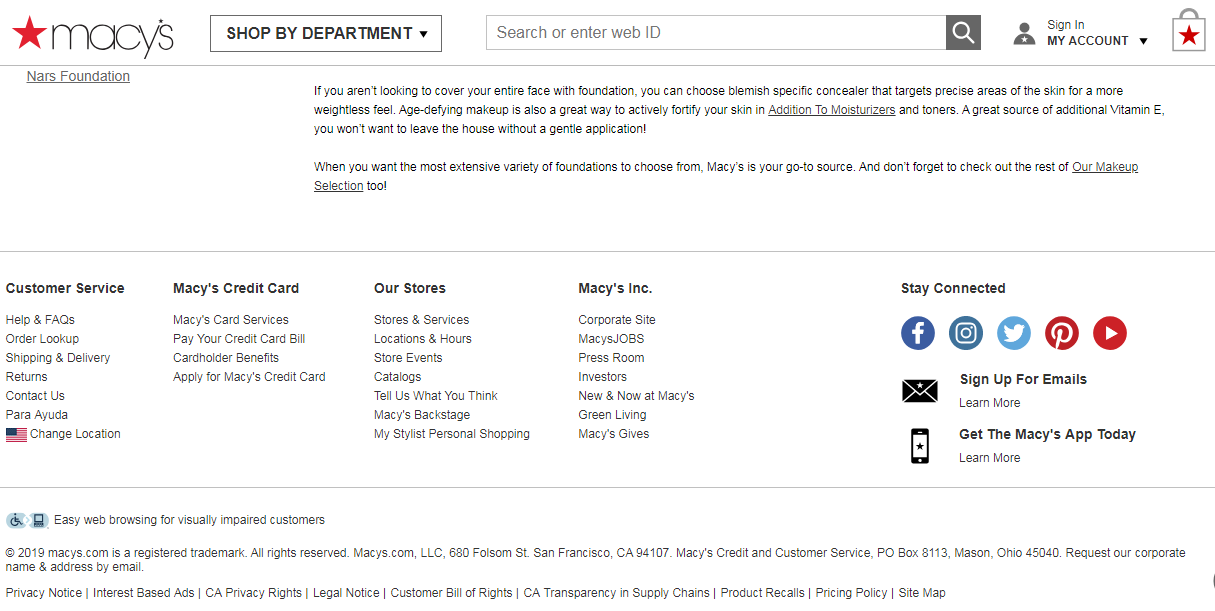Open Shipping & Delivery page
The height and width of the screenshot is (611, 1215).
click(58, 358)
